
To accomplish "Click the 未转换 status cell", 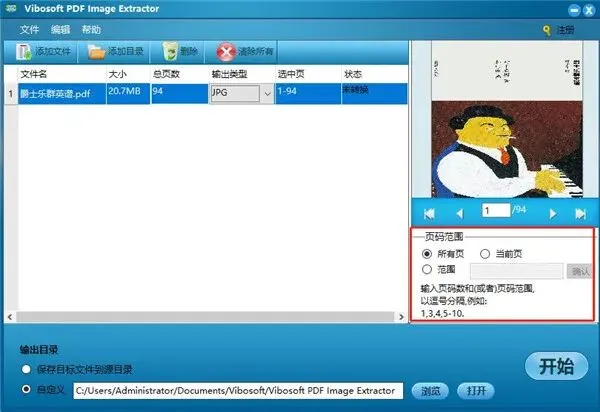I will point(374,93).
